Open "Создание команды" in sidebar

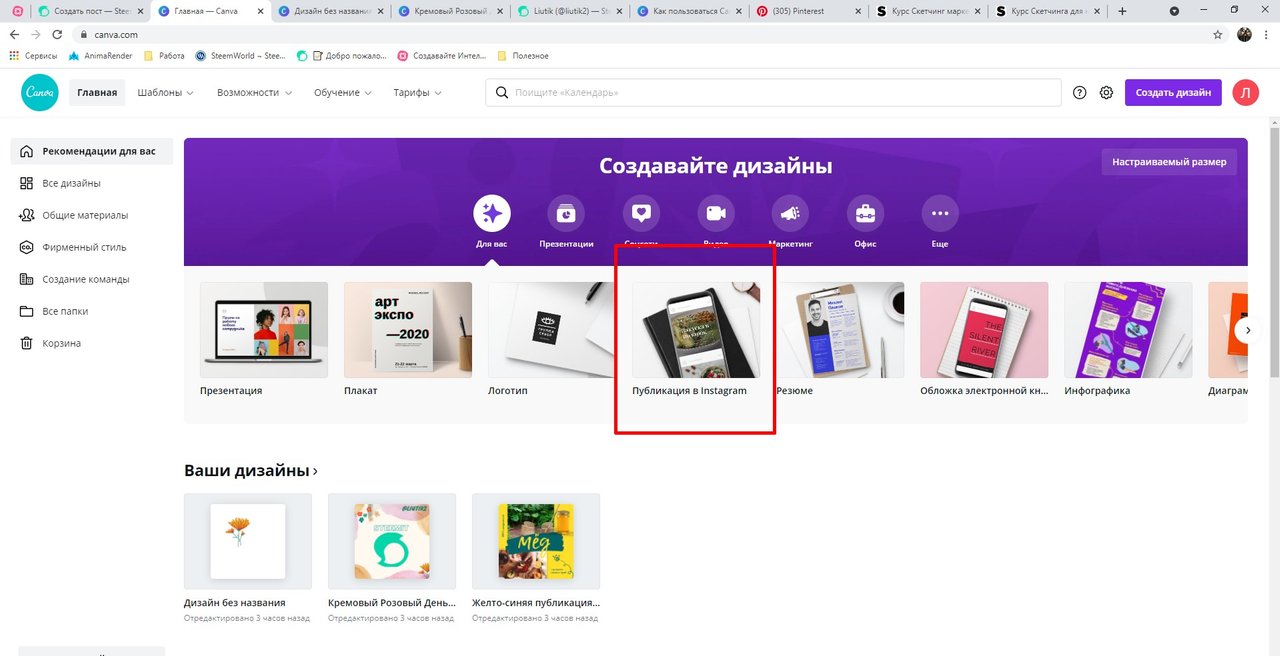pos(91,279)
